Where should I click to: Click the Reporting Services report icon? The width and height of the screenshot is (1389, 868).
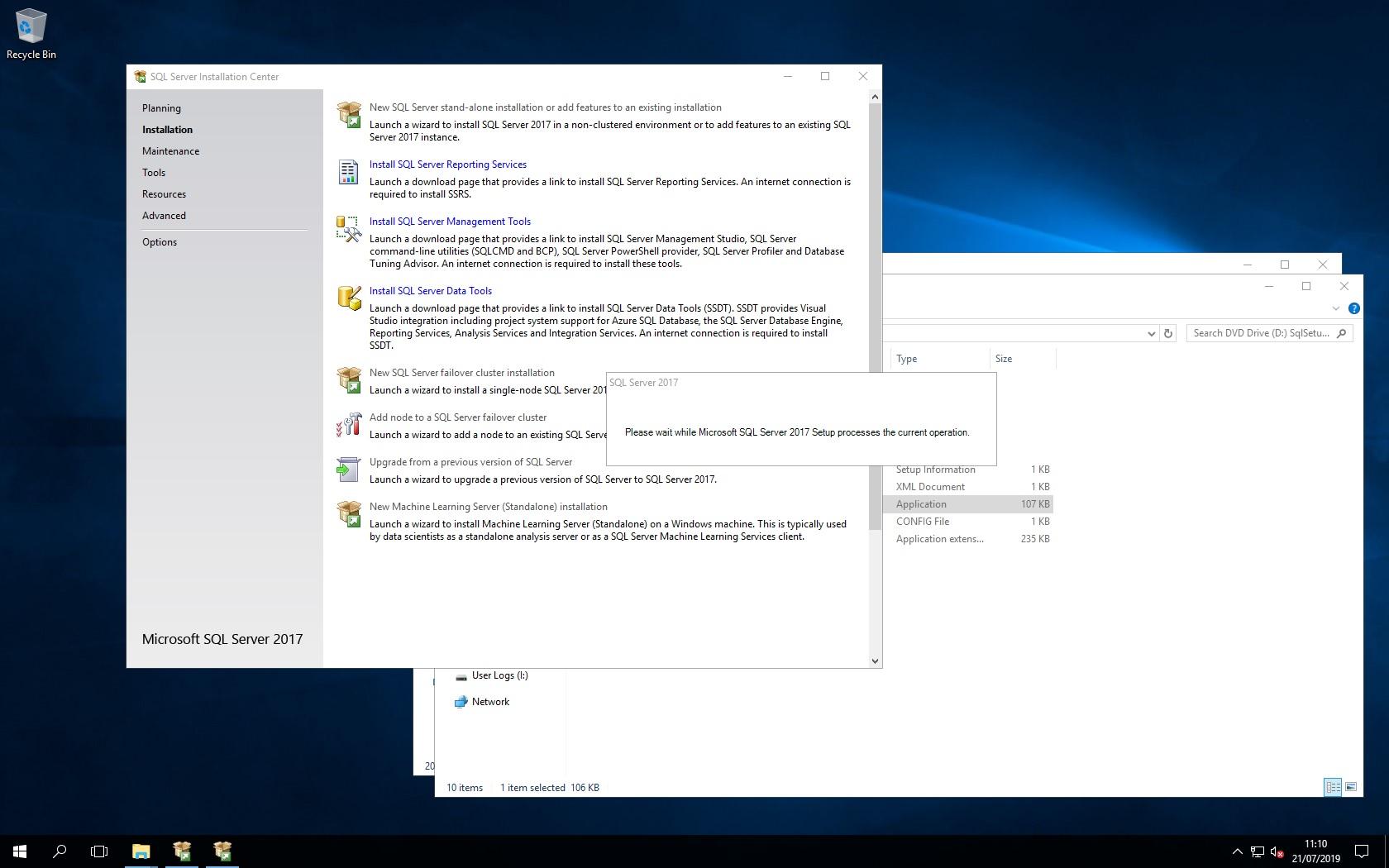(x=349, y=172)
